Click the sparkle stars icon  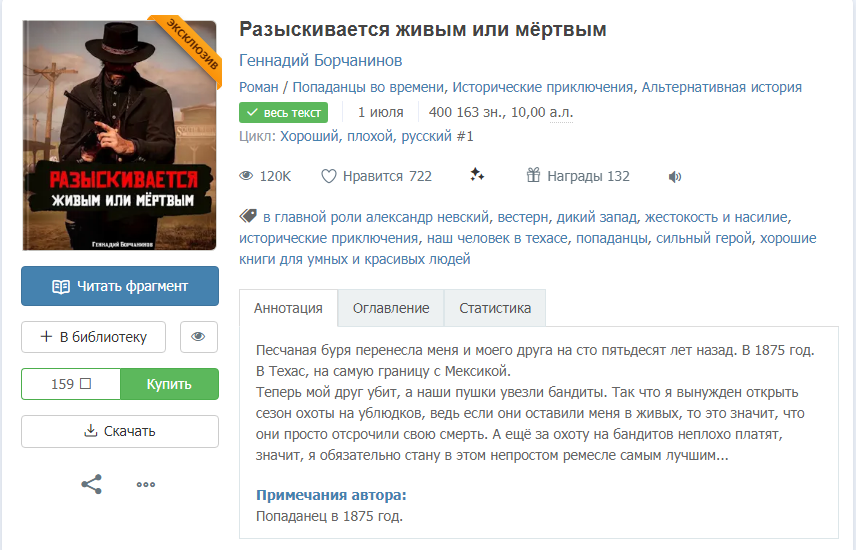[x=477, y=175]
